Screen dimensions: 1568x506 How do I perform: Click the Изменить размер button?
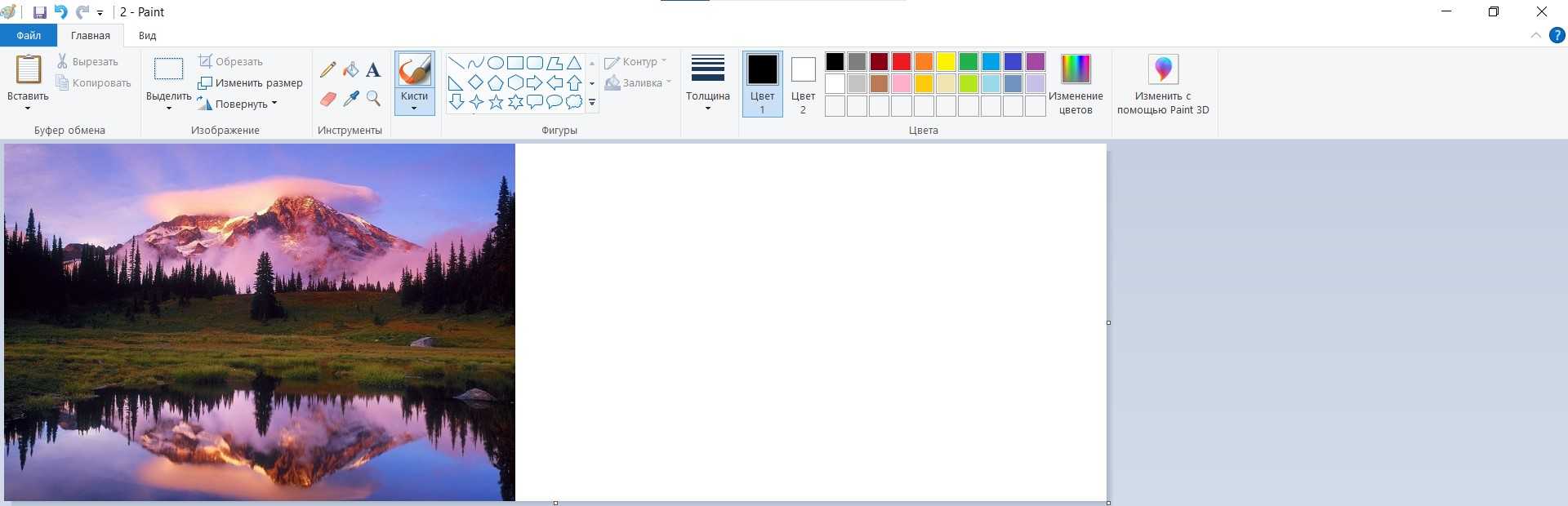click(x=250, y=82)
